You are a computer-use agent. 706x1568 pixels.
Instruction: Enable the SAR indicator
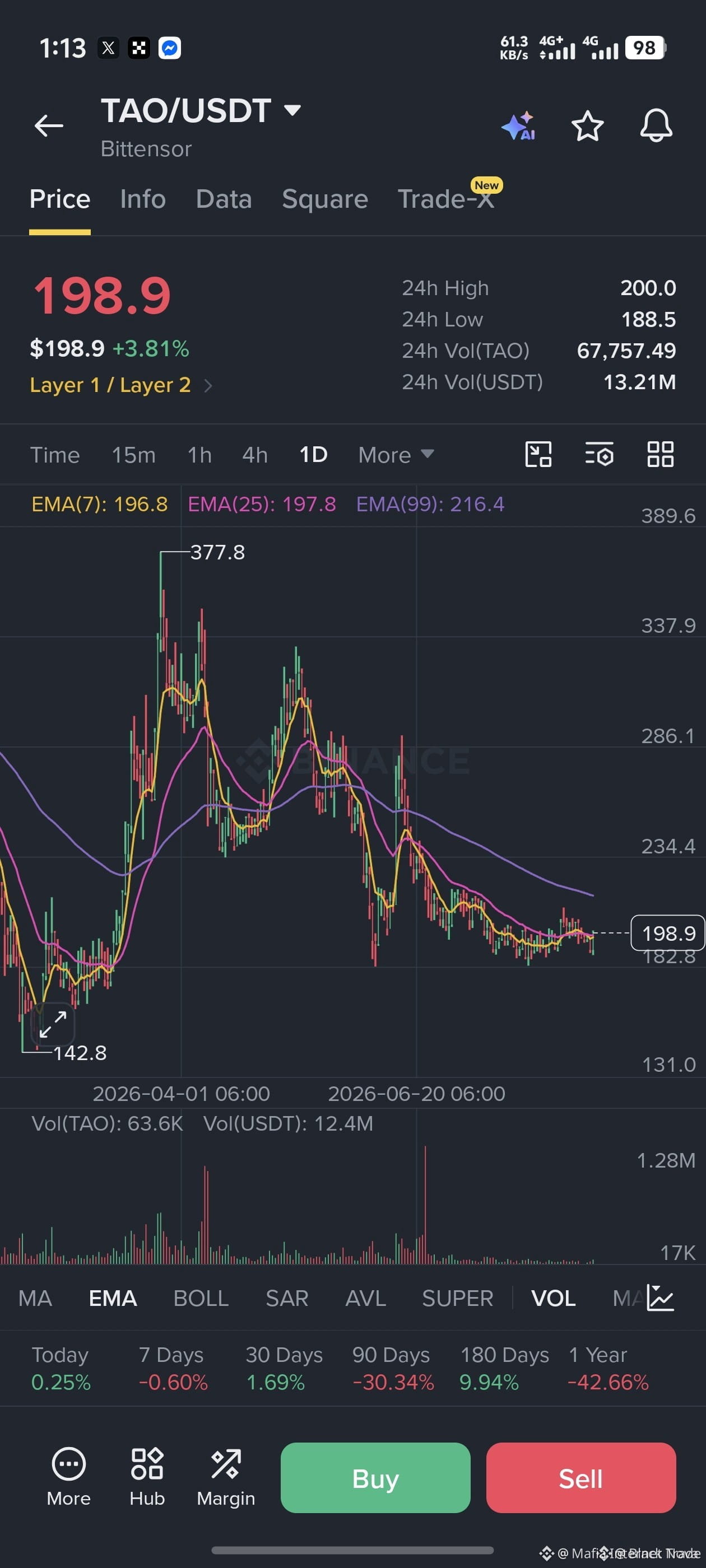pos(287,1298)
